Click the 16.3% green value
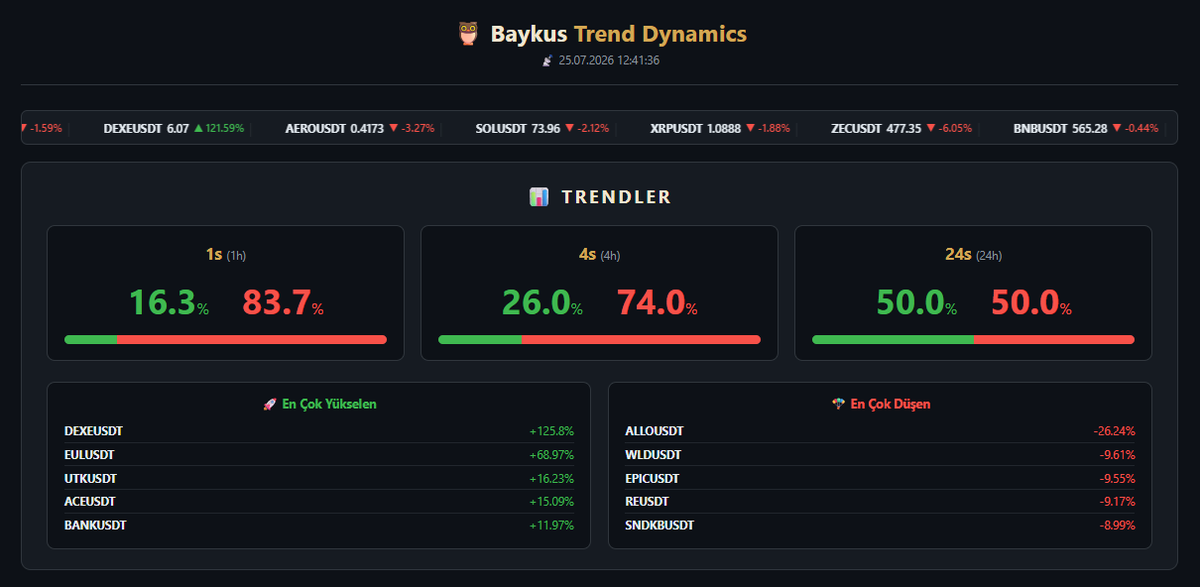The height and width of the screenshot is (587, 1200). pyautogui.click(x=169, y=302)
